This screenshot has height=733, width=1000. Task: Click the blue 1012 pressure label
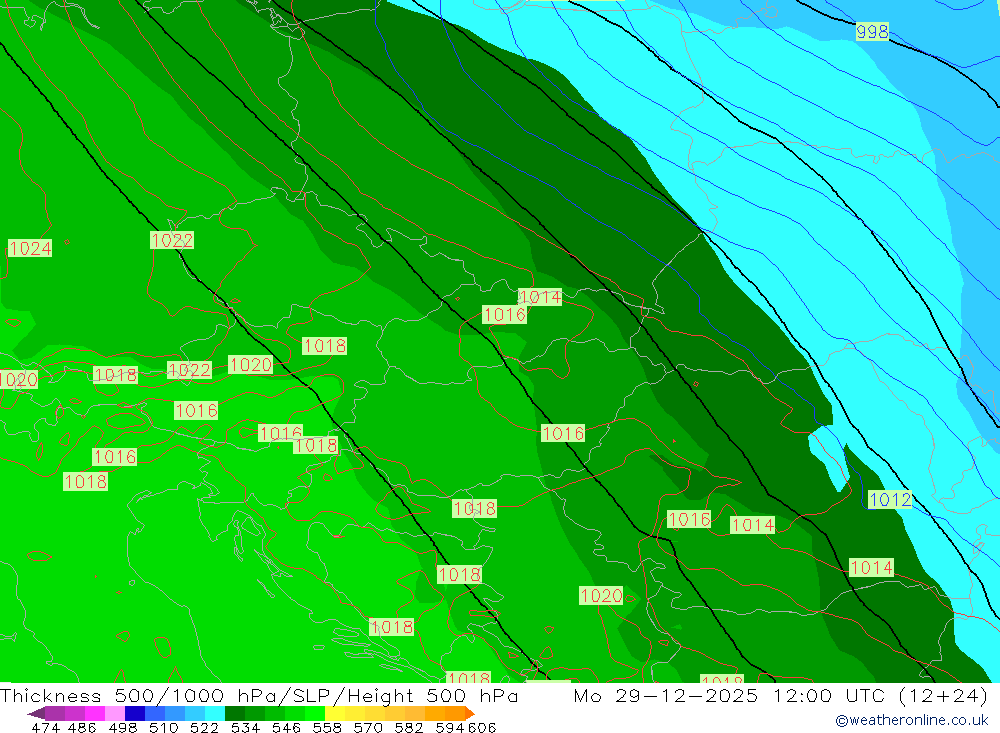click(x=890, y=500)
